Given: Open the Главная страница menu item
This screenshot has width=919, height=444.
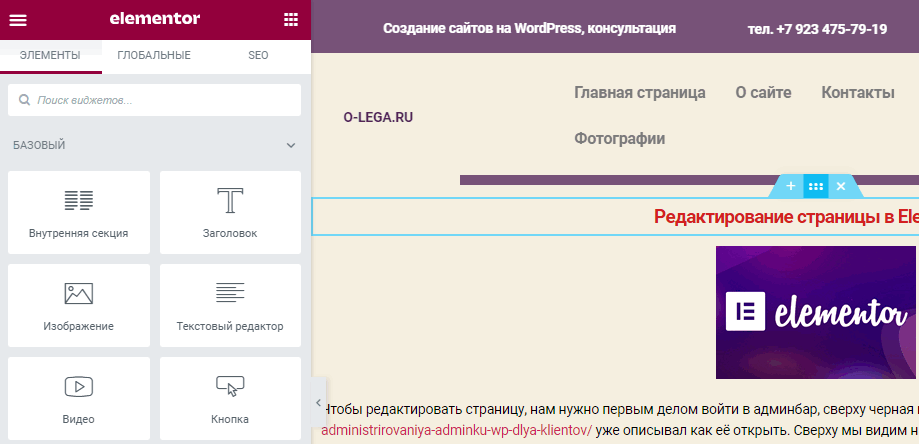Looking at the screenshot, I should coord(639,93).
